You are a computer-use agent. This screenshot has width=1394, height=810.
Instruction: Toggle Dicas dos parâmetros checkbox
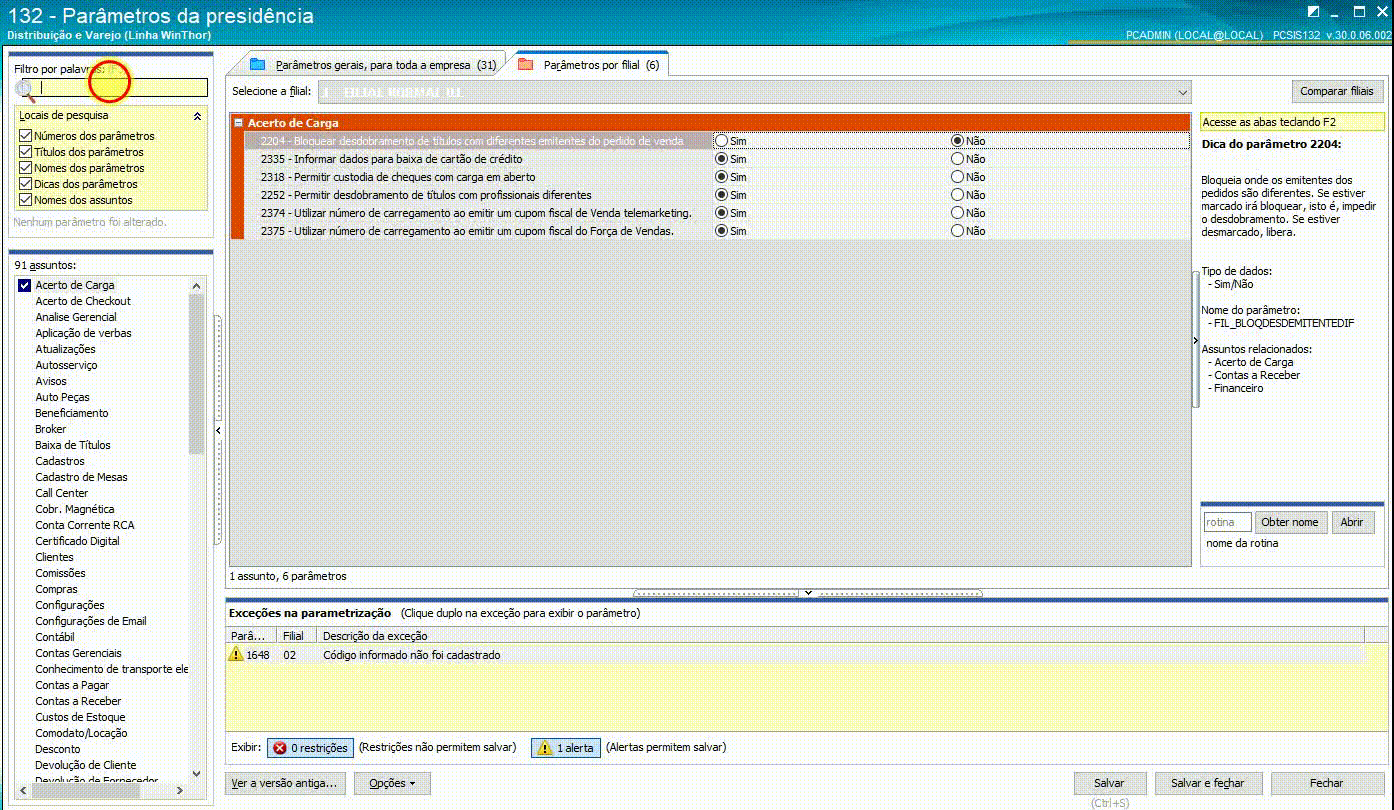coord(26,184)
